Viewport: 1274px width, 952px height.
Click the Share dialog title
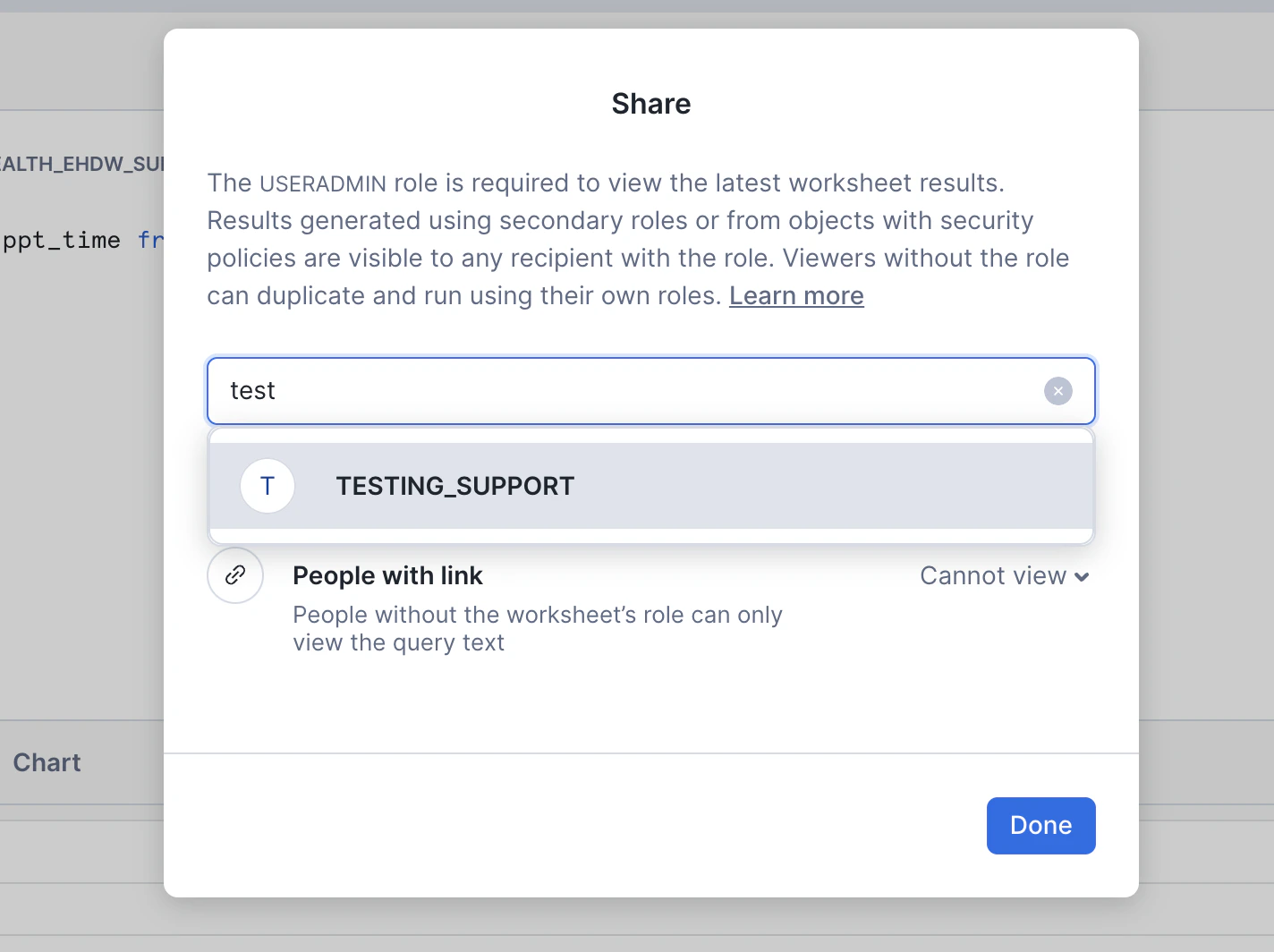[650, 104]
